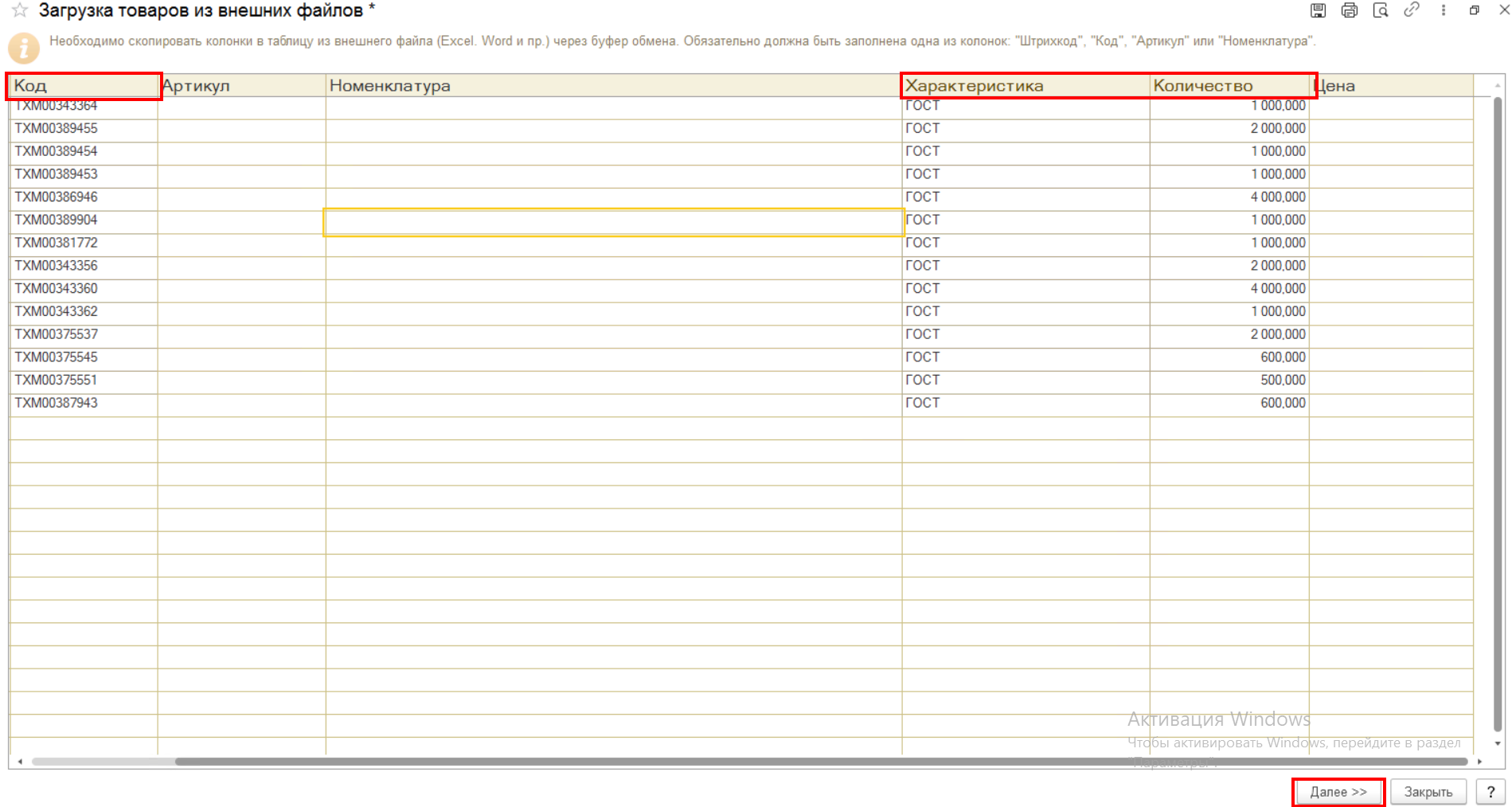Click the vertical scrollbar down arrow
1512x807 pixels.
click(x=1498, y=743)
